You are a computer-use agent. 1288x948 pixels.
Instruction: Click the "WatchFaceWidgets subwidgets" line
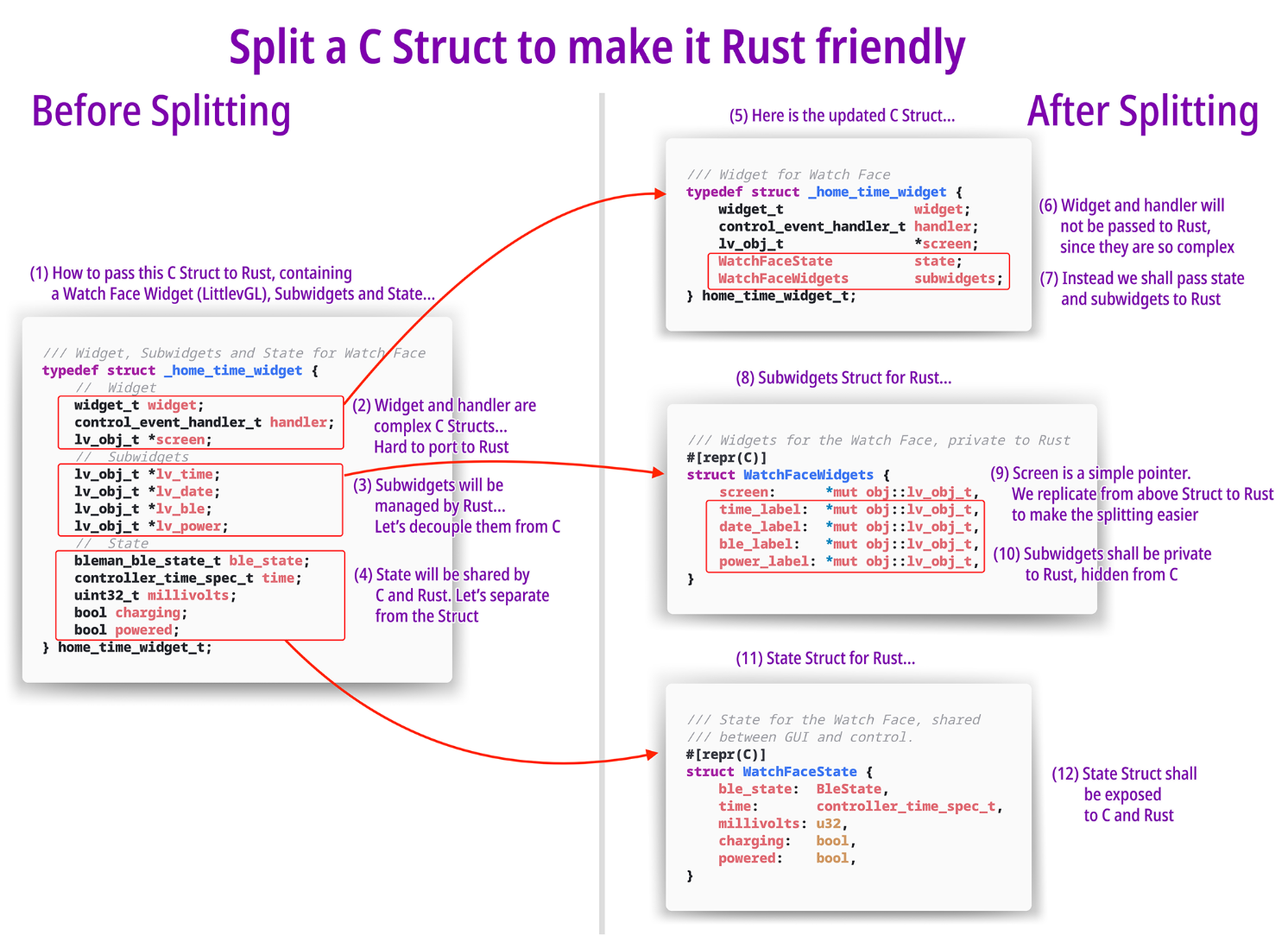pos(859,278)
